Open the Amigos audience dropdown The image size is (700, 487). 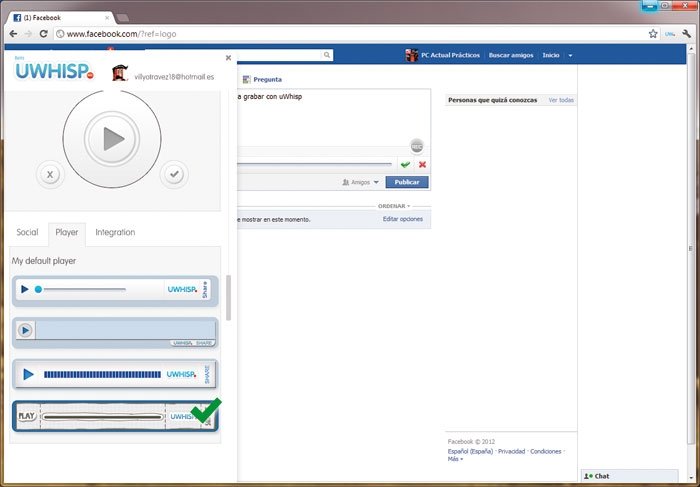[360, 182]
